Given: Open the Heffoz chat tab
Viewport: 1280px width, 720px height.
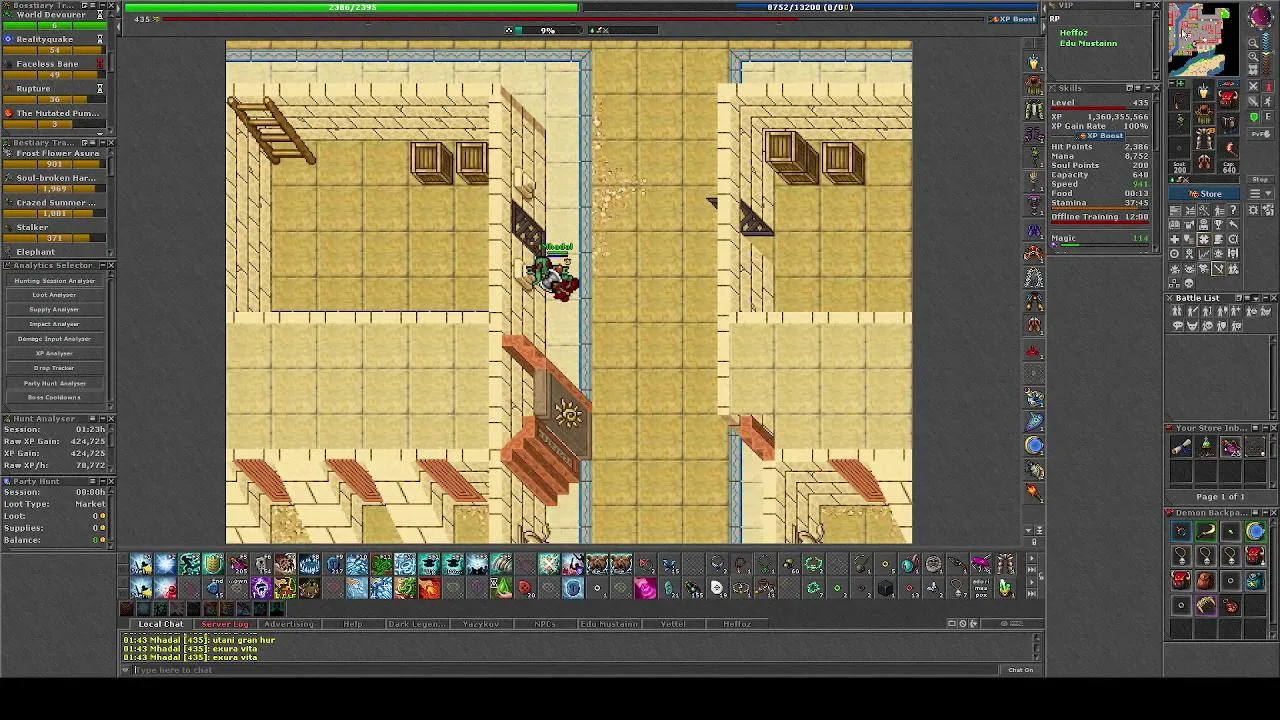Looking at the screenshot, I should click(736, 624).
